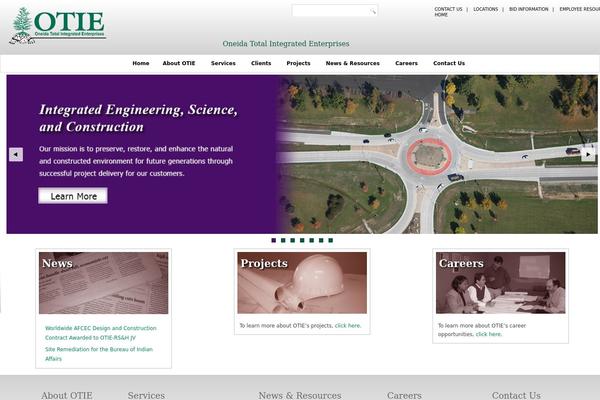Click footer Careers heading
The height and width of the screenshot is (400, 600).
[x=404, y=395]
